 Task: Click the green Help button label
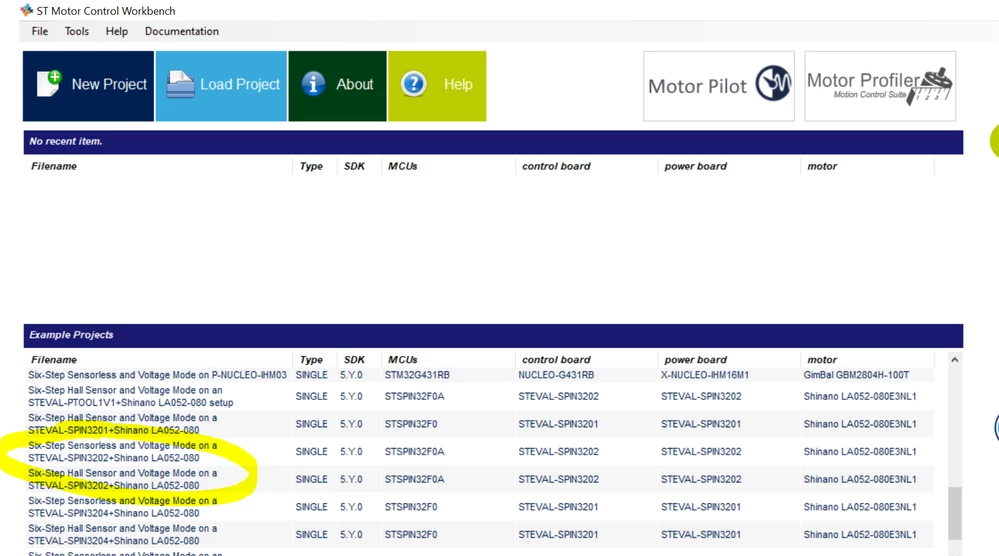[x=458, y=84]
